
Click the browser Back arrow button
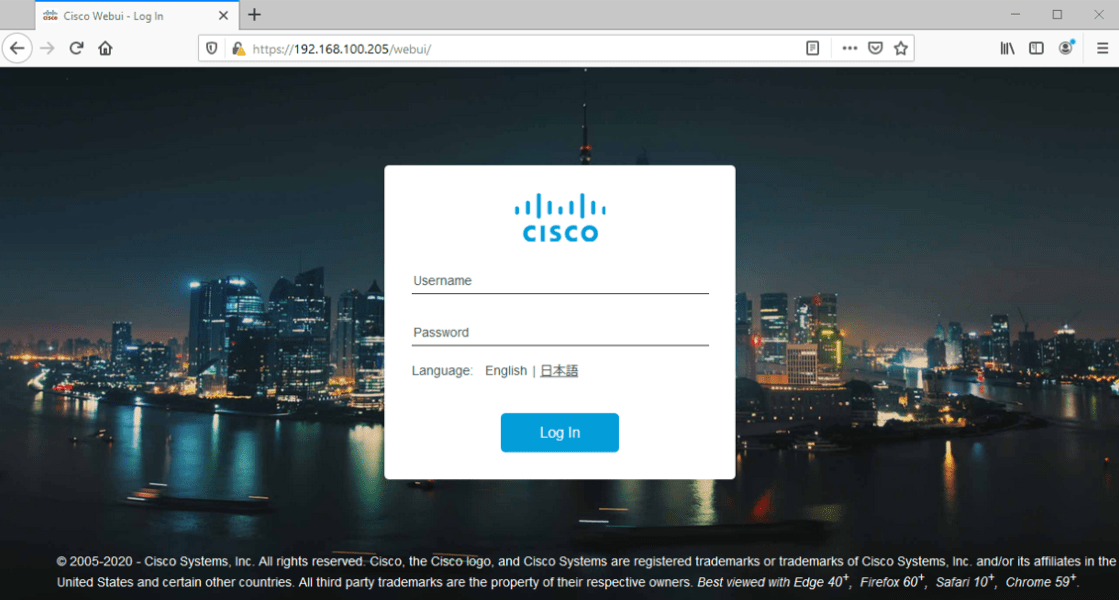pyautogui.click(x=17, y=49)
